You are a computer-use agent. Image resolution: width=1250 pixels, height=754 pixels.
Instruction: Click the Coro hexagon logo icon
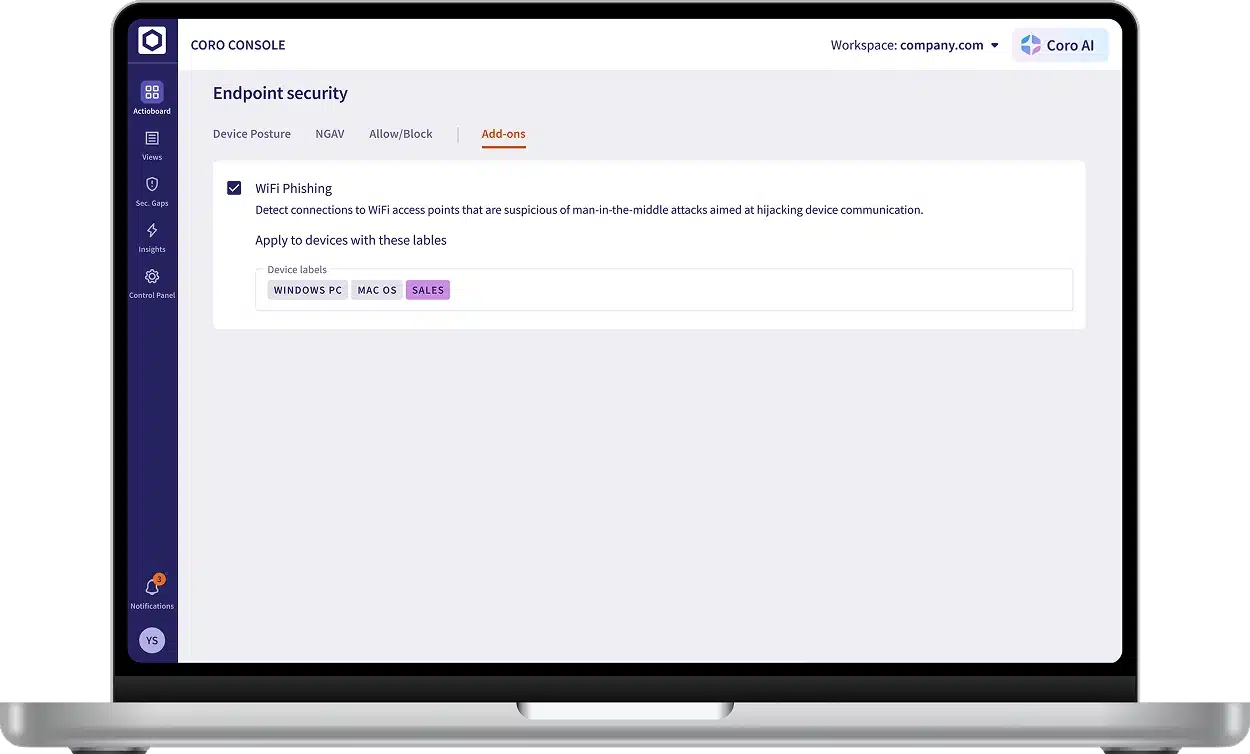(x=152, y=41)
